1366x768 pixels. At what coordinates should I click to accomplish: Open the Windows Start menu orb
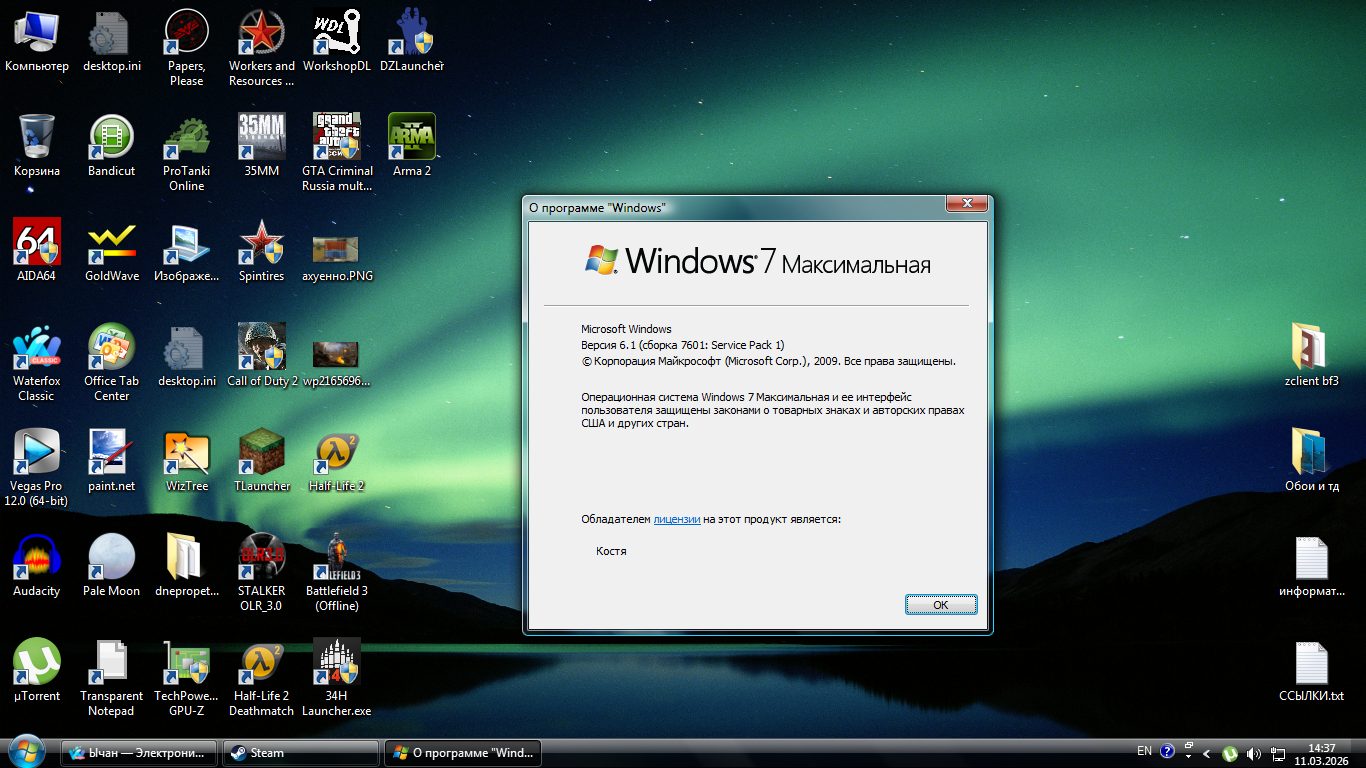coord(26,752)
